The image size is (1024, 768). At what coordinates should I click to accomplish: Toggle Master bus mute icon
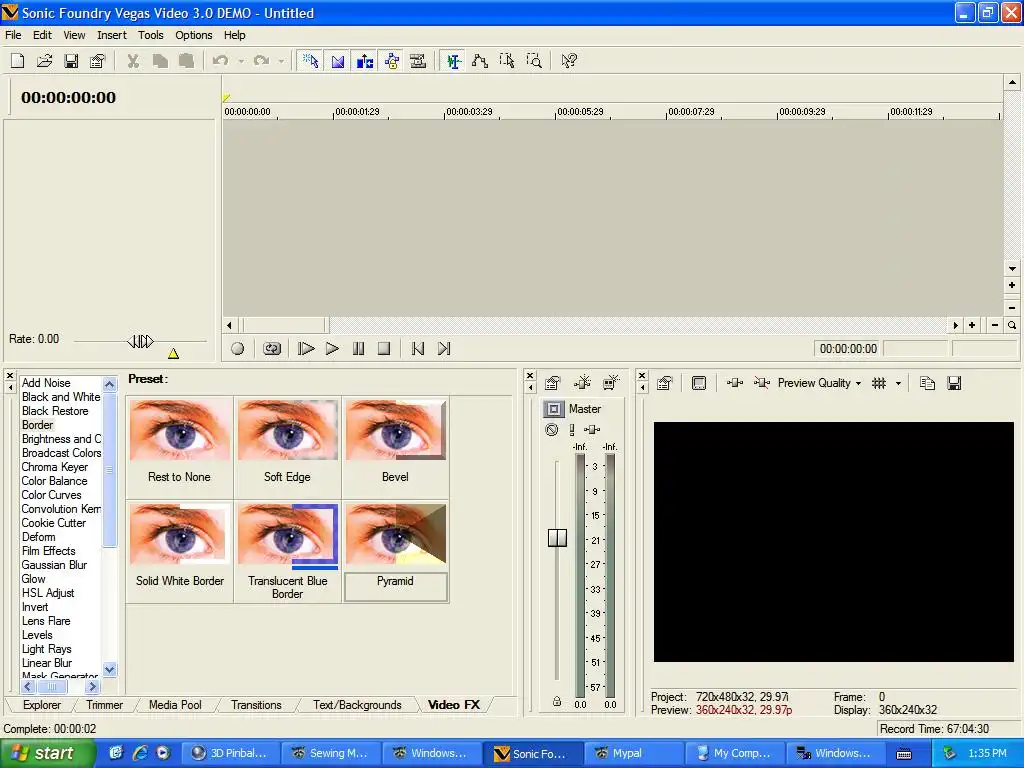click(x=552, y=430)
